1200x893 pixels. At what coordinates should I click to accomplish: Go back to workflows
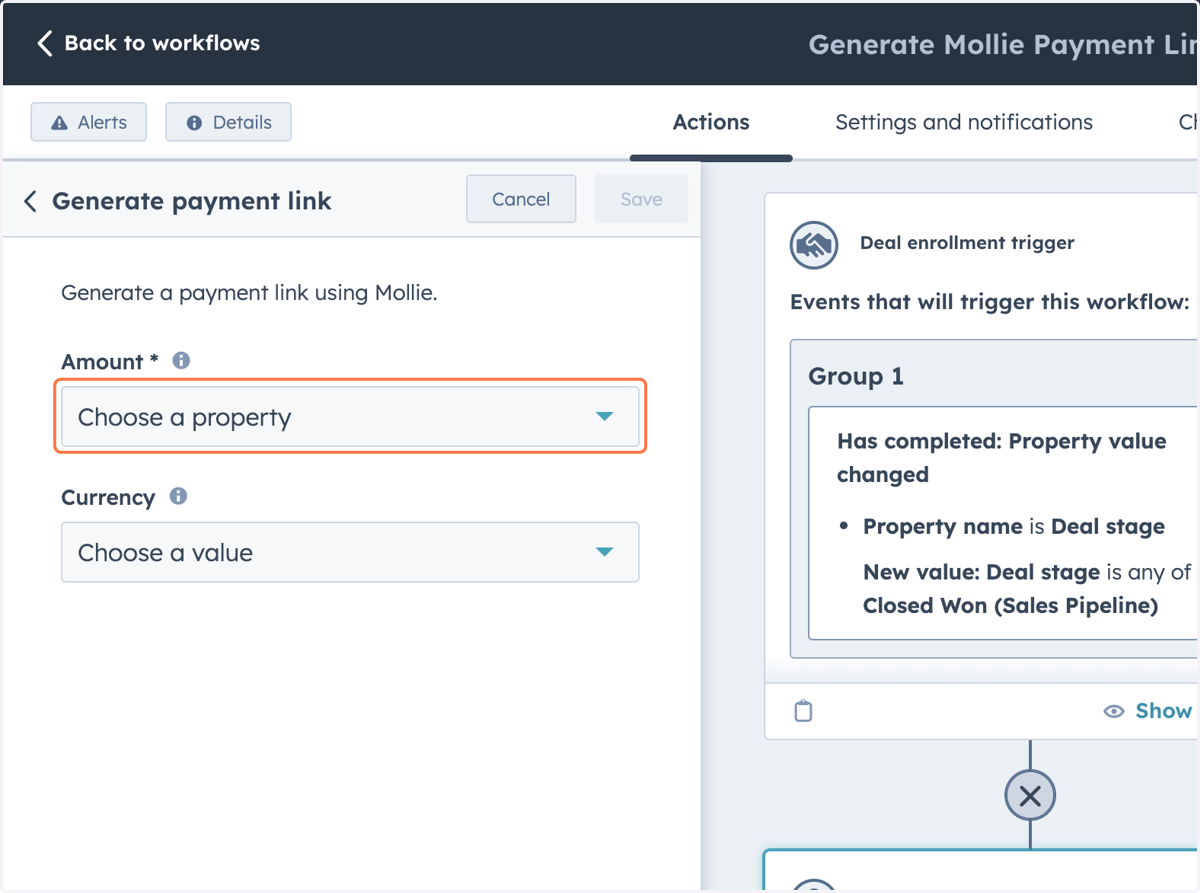pos(148,43)
